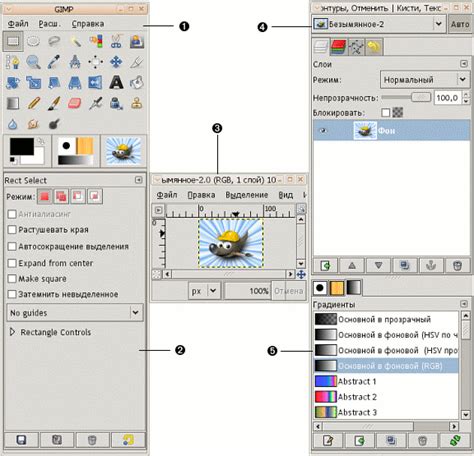
Task: Select the Move tool with blue arrows
Action: (116, 62)
